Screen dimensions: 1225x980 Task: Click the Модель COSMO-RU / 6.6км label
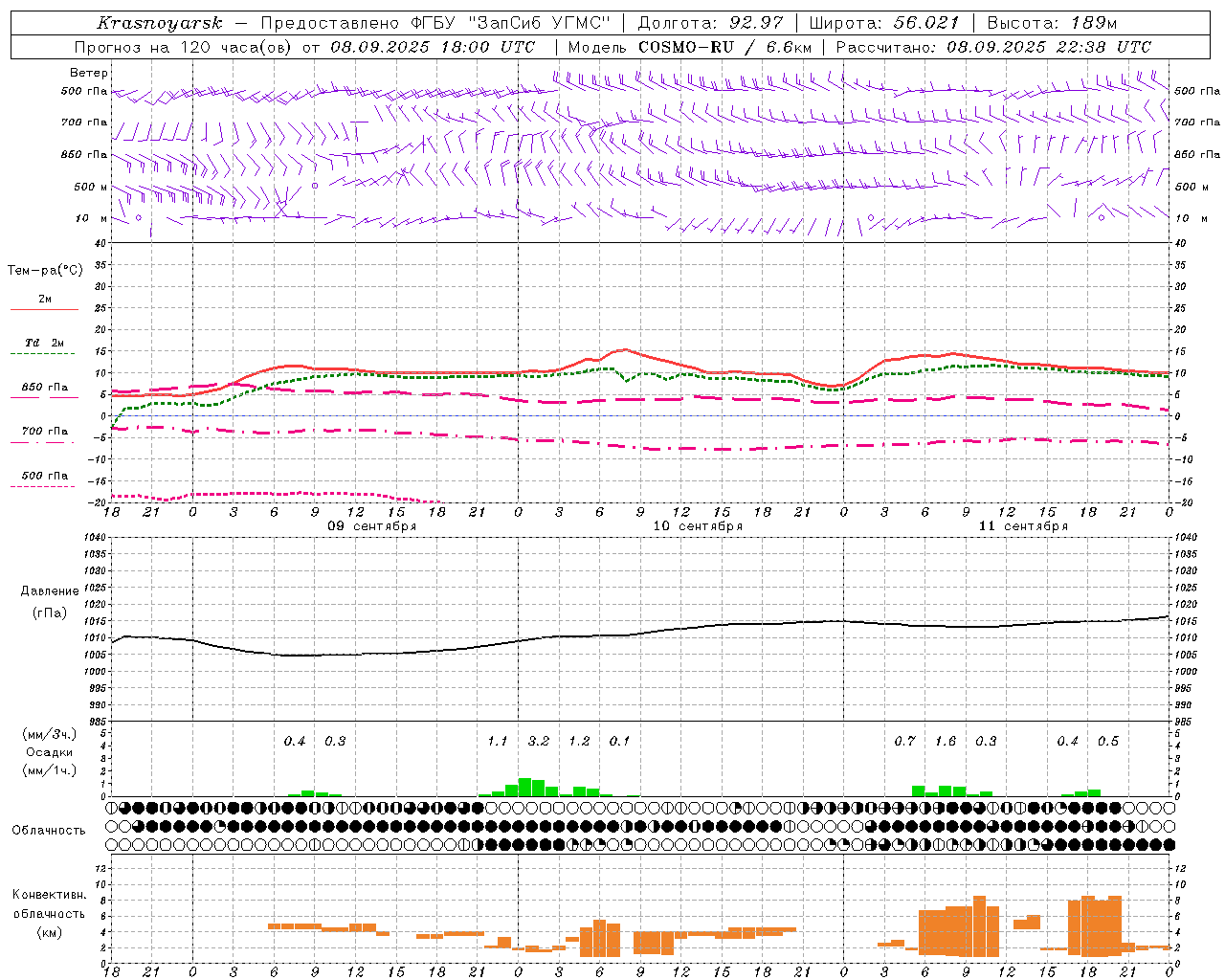click(690, 47)
